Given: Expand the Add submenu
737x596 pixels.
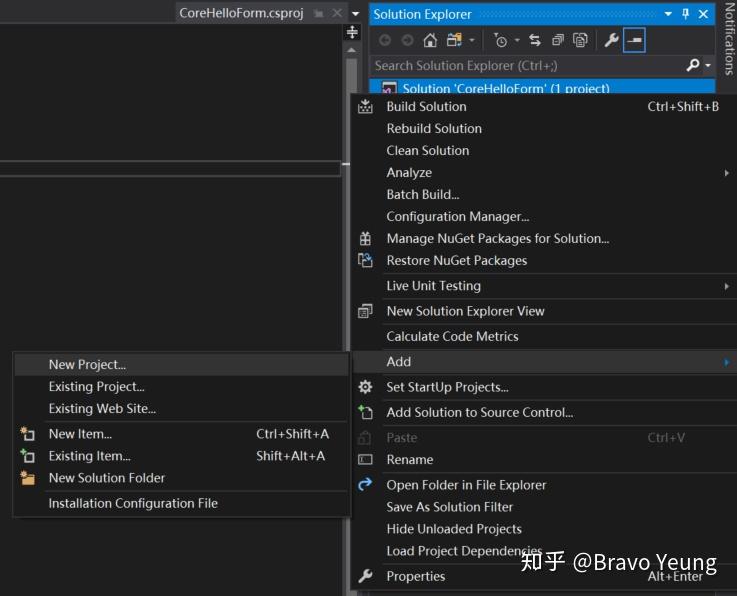Looking at the screenshot, I should coord(544,362).
